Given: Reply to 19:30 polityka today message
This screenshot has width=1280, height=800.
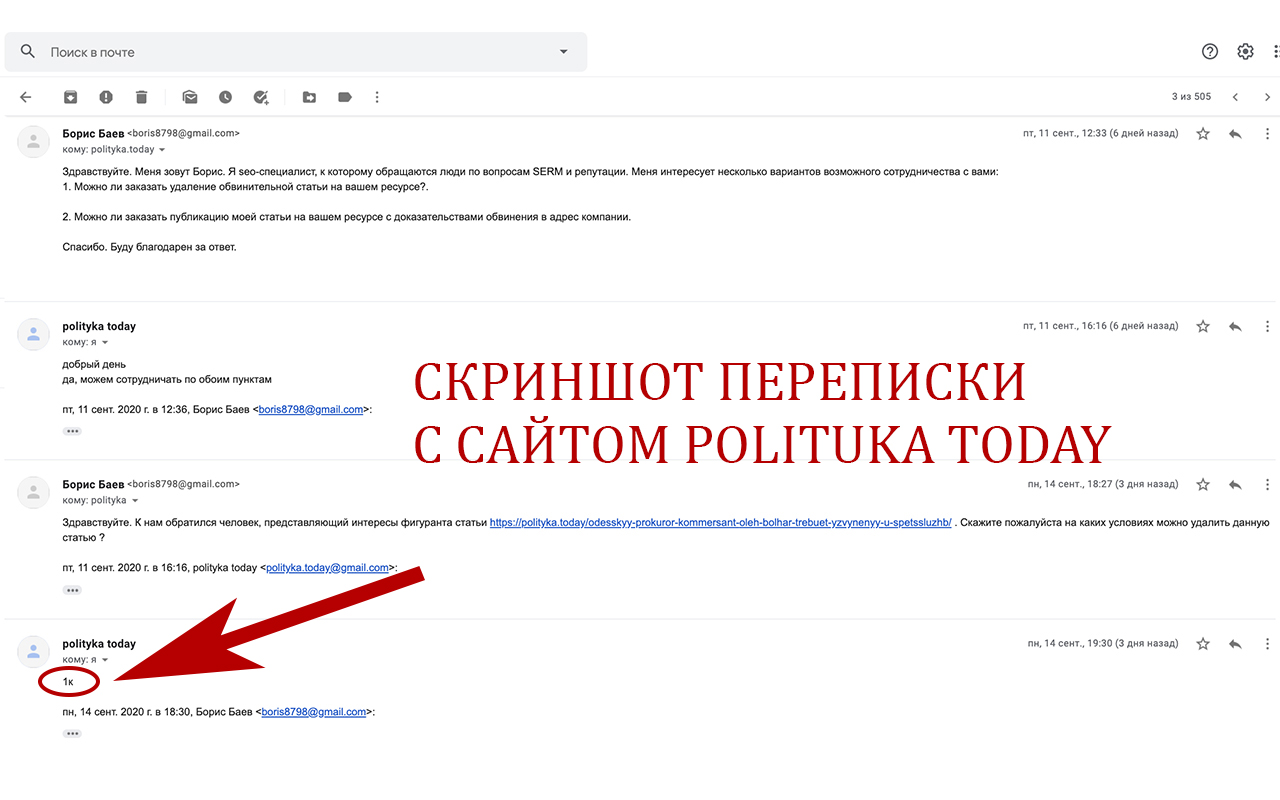Looking at the screenshot, I should (x=1235, y=644).
